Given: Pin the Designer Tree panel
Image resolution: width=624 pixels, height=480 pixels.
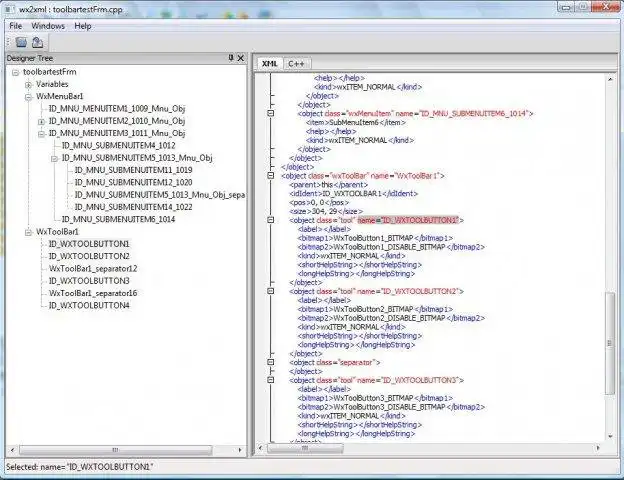Looking at the screenshot, I should (231, 59).
